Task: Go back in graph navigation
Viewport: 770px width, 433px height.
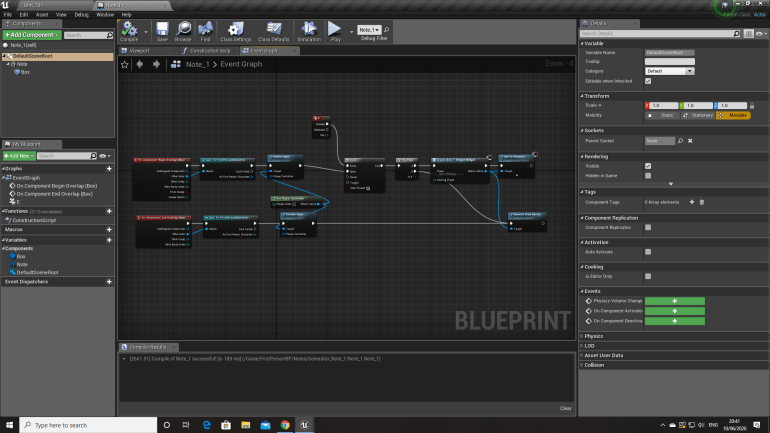Action: 140,64
